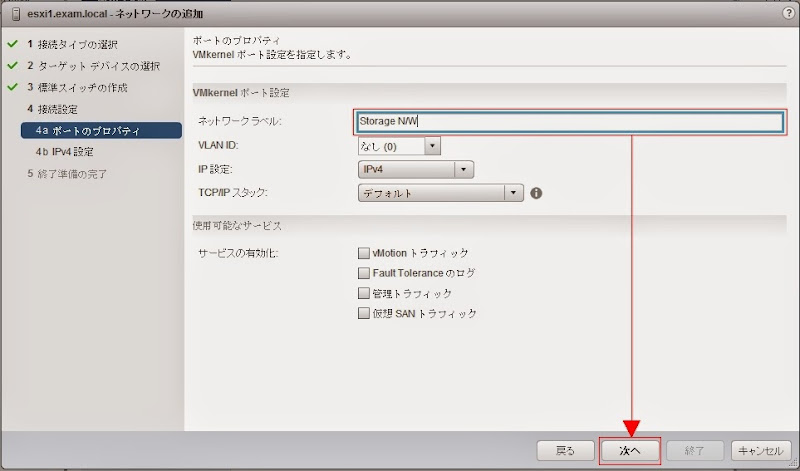Click the 戻る button

tap(565, 451)
